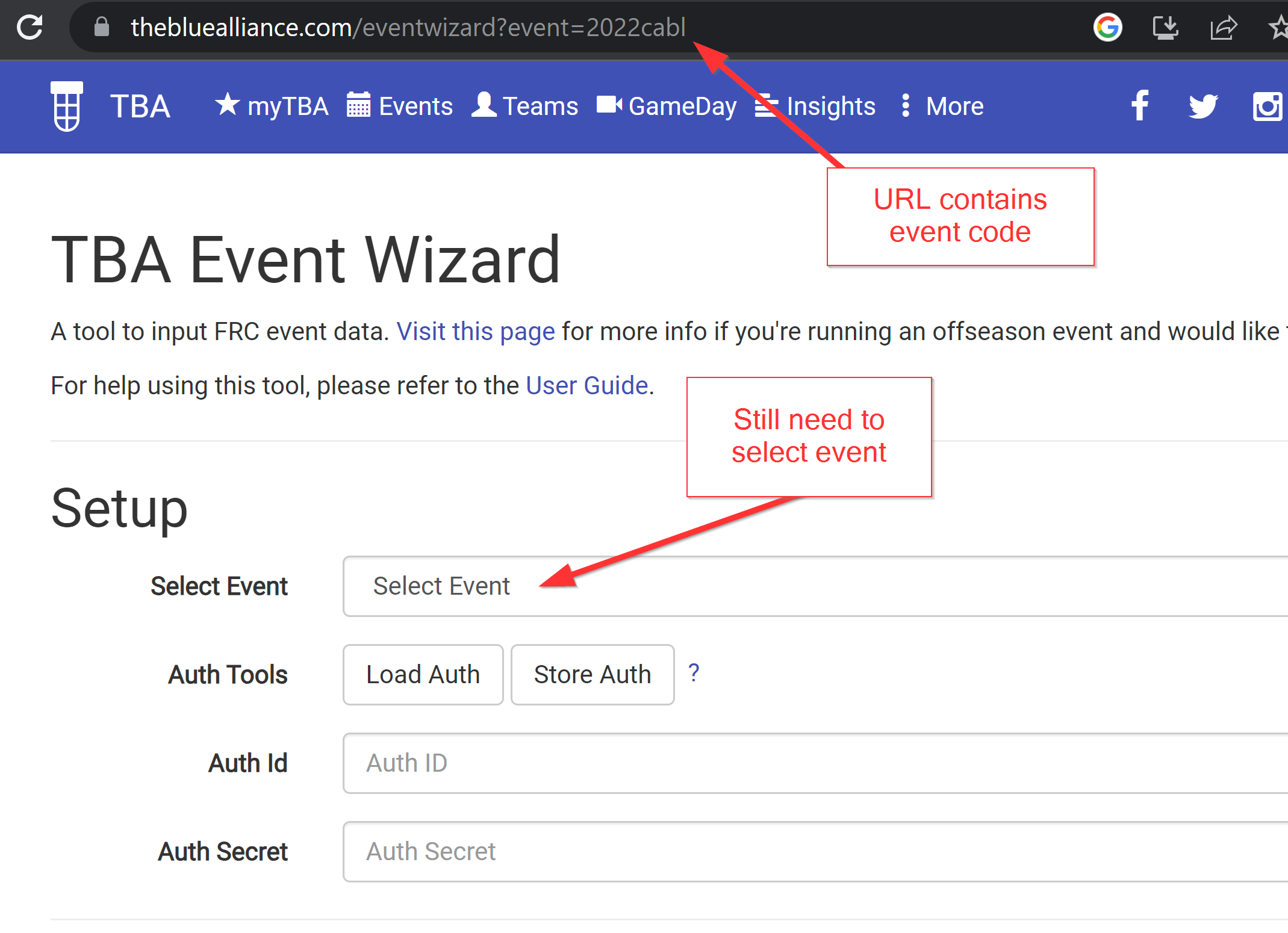Select the myTBA star icon
Image resolution: width=1288 pixels, height=933 pixels.
(x=228, y=104)
